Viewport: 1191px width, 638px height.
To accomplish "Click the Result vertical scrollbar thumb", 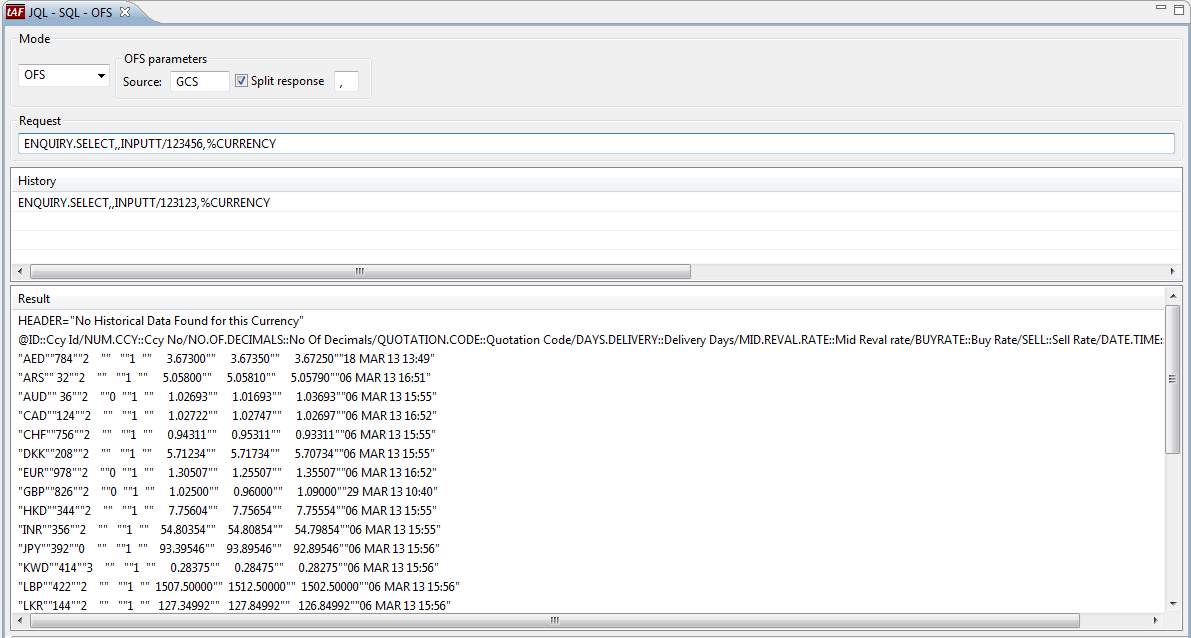I will click(1173, 380).
